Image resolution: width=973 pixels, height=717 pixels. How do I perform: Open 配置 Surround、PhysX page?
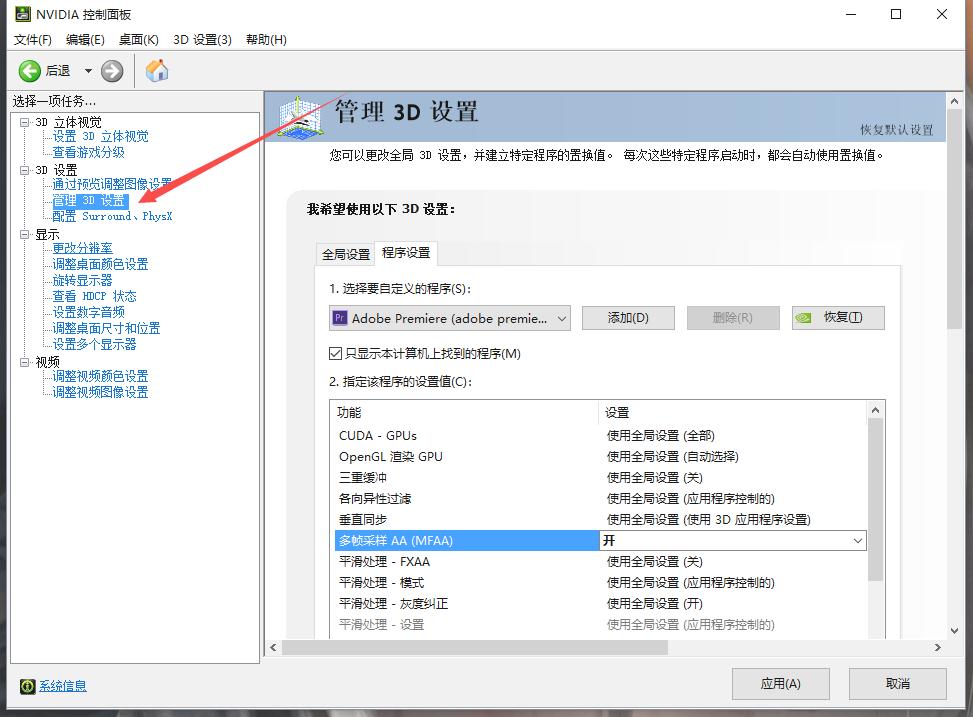[112, 216]
